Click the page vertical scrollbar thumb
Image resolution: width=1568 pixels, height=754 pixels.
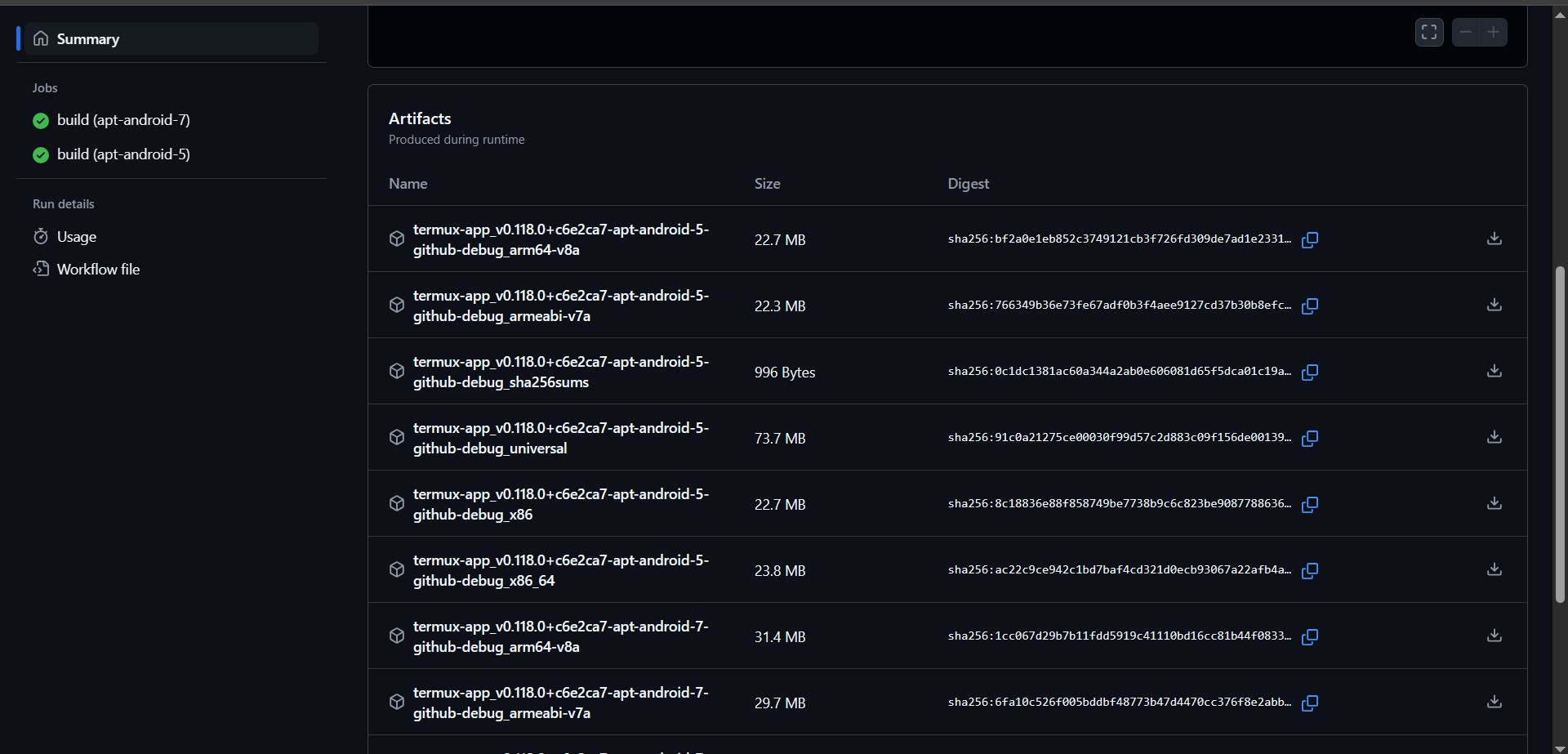(x=1560, y=435)
